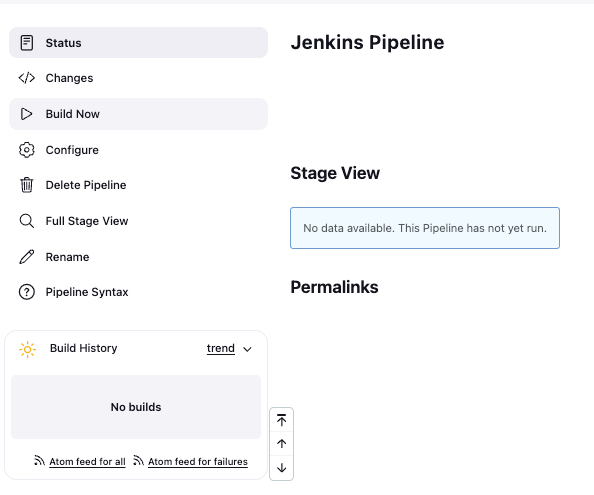
Task: Click the Jenkins Pipeline title
Action: tap(367, 42)
